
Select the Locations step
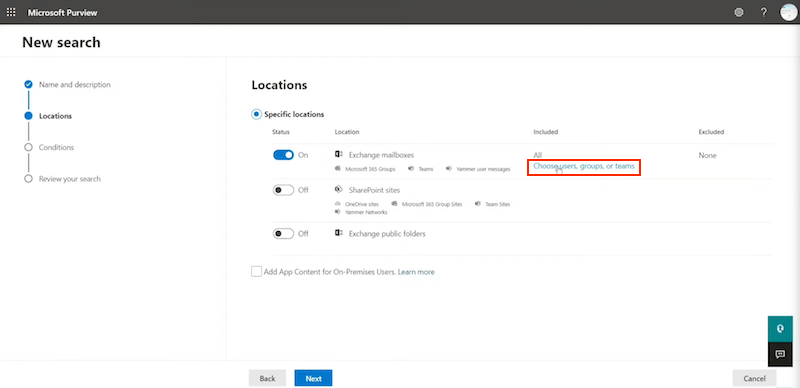click(55, 116)
